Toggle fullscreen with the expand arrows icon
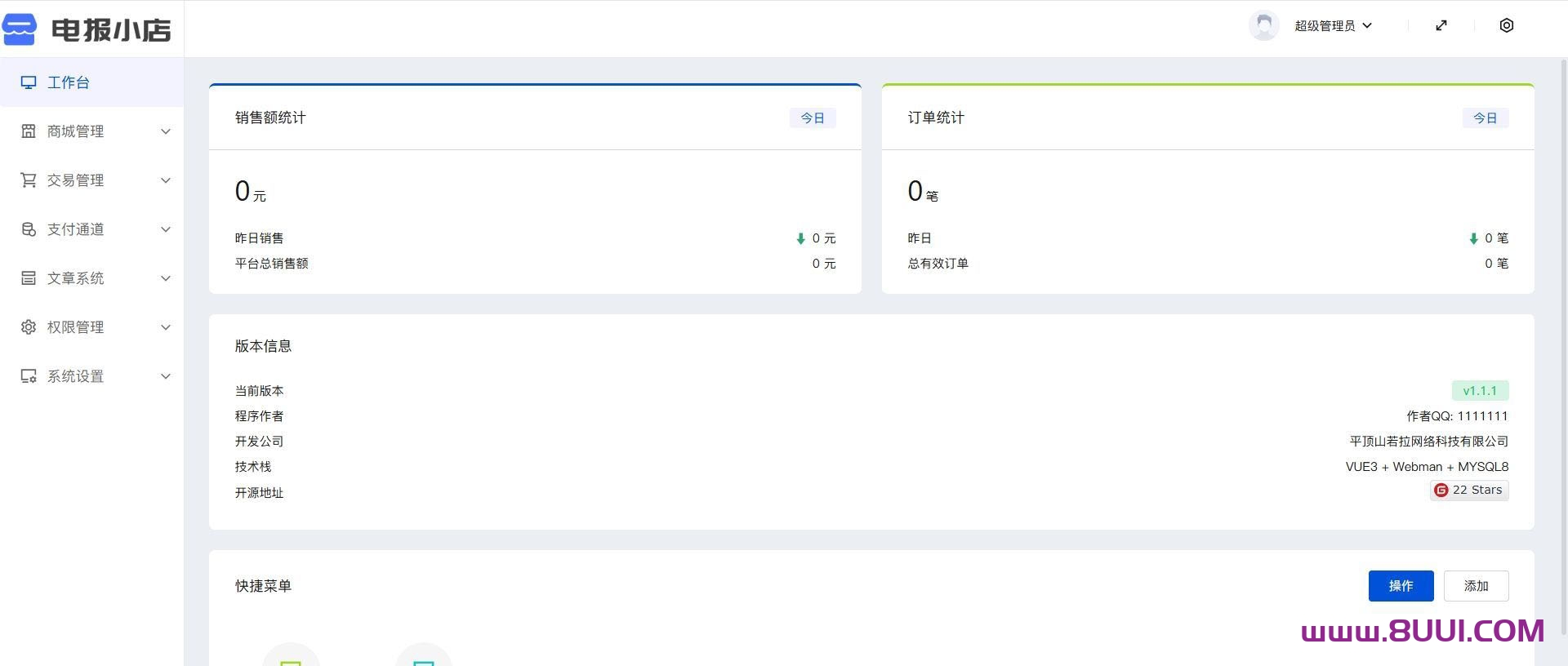This screenshot has width=1568, height=666. pos(1441,26)
